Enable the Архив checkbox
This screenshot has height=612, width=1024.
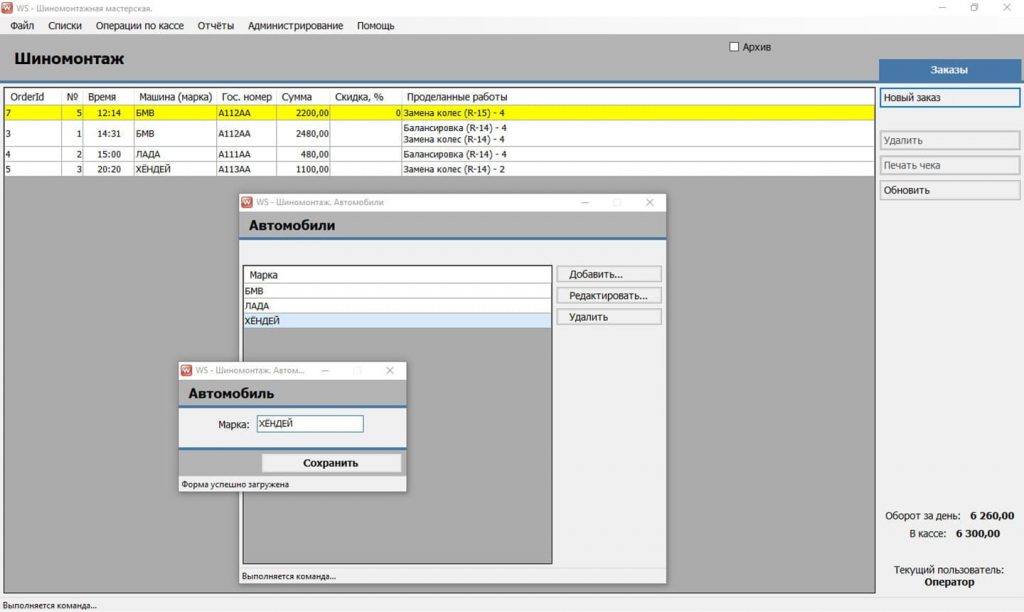(x=734, y=47)
